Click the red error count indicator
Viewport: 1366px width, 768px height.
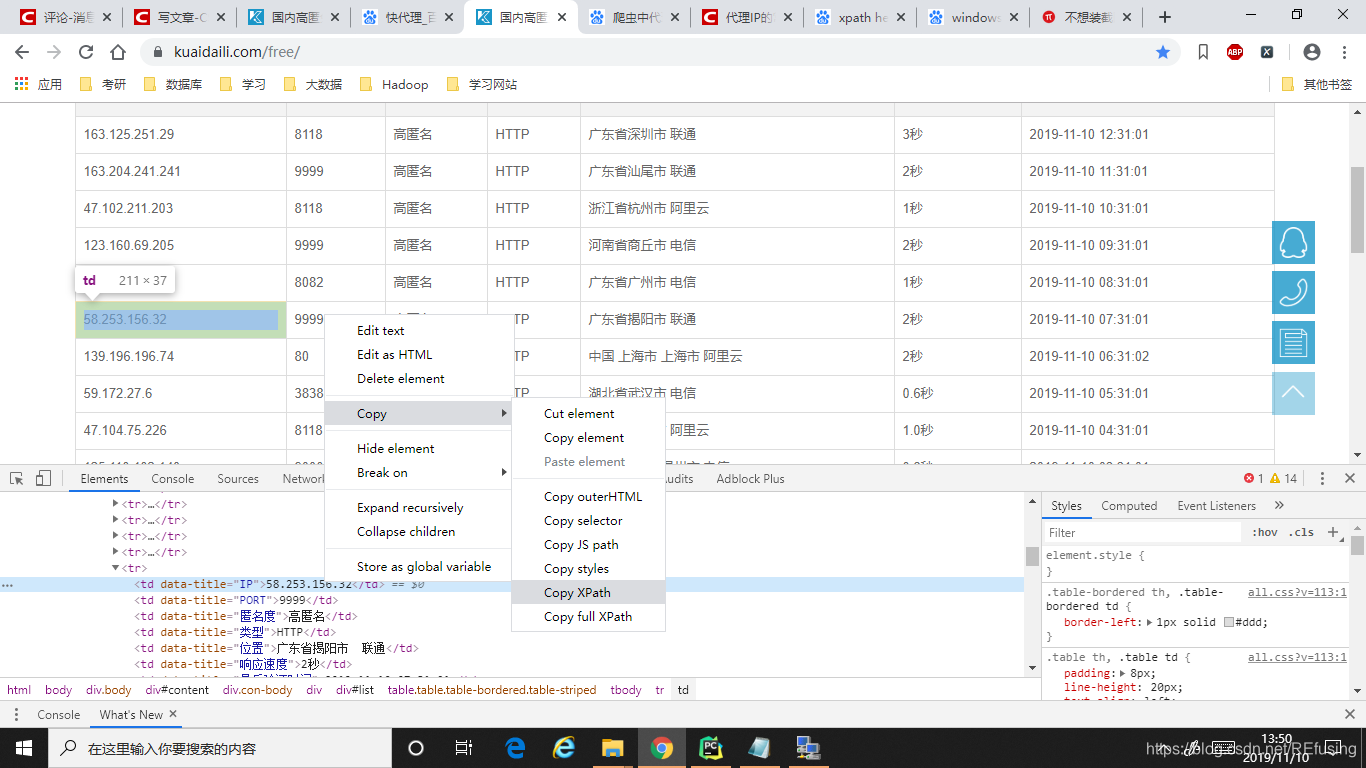[x=1253, y=478]
